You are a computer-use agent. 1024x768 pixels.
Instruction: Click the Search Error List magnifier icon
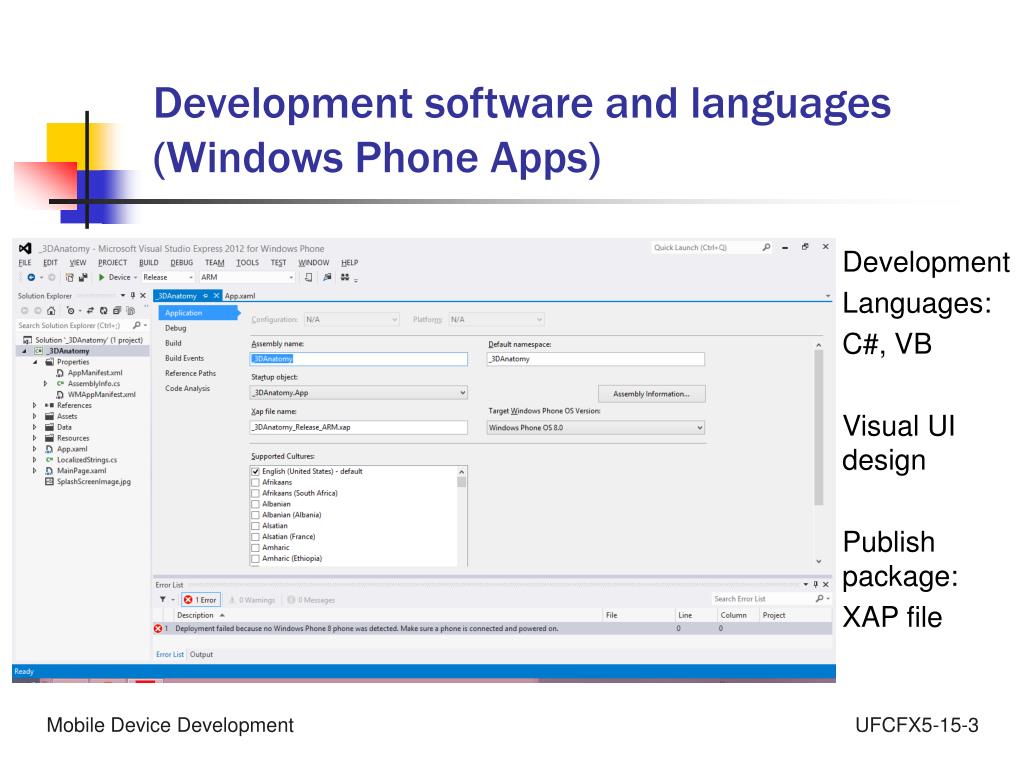pos(820,599)
